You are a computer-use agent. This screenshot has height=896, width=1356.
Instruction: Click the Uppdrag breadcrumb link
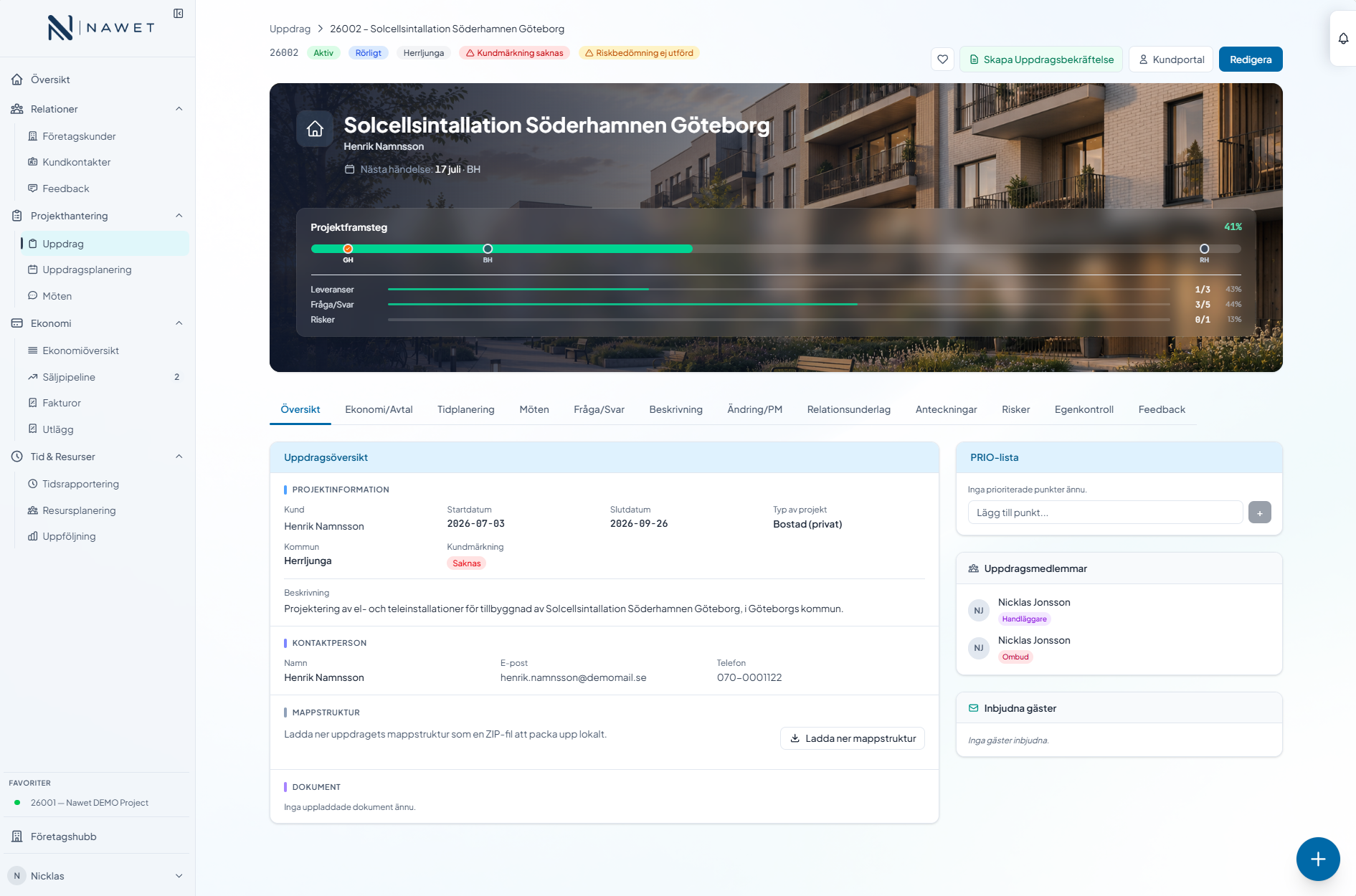(290, 29)
